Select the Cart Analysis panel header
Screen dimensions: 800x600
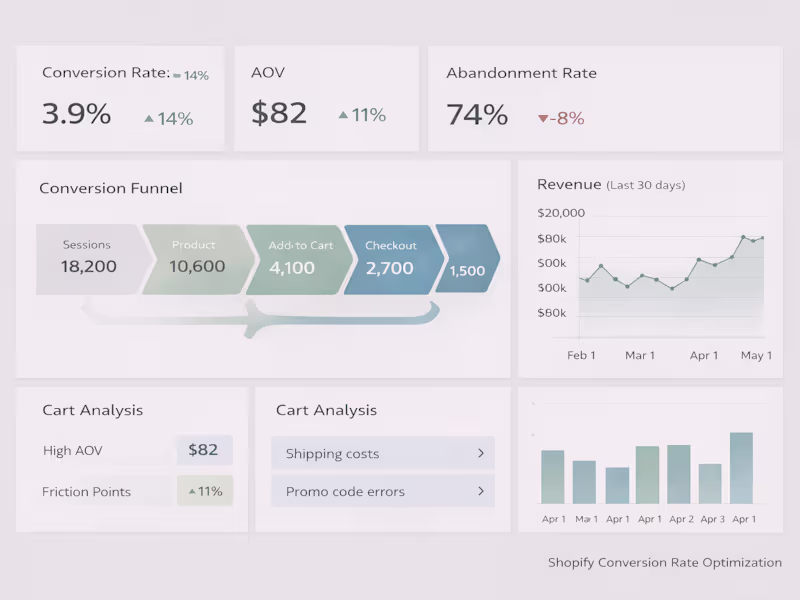pyautogui.click(x=91, y=410)
